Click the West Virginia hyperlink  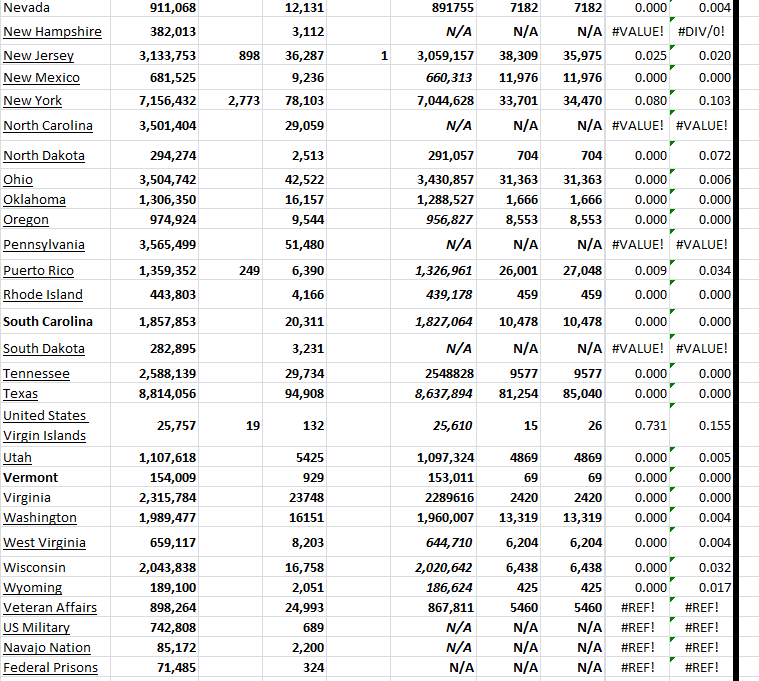[44, 543]
